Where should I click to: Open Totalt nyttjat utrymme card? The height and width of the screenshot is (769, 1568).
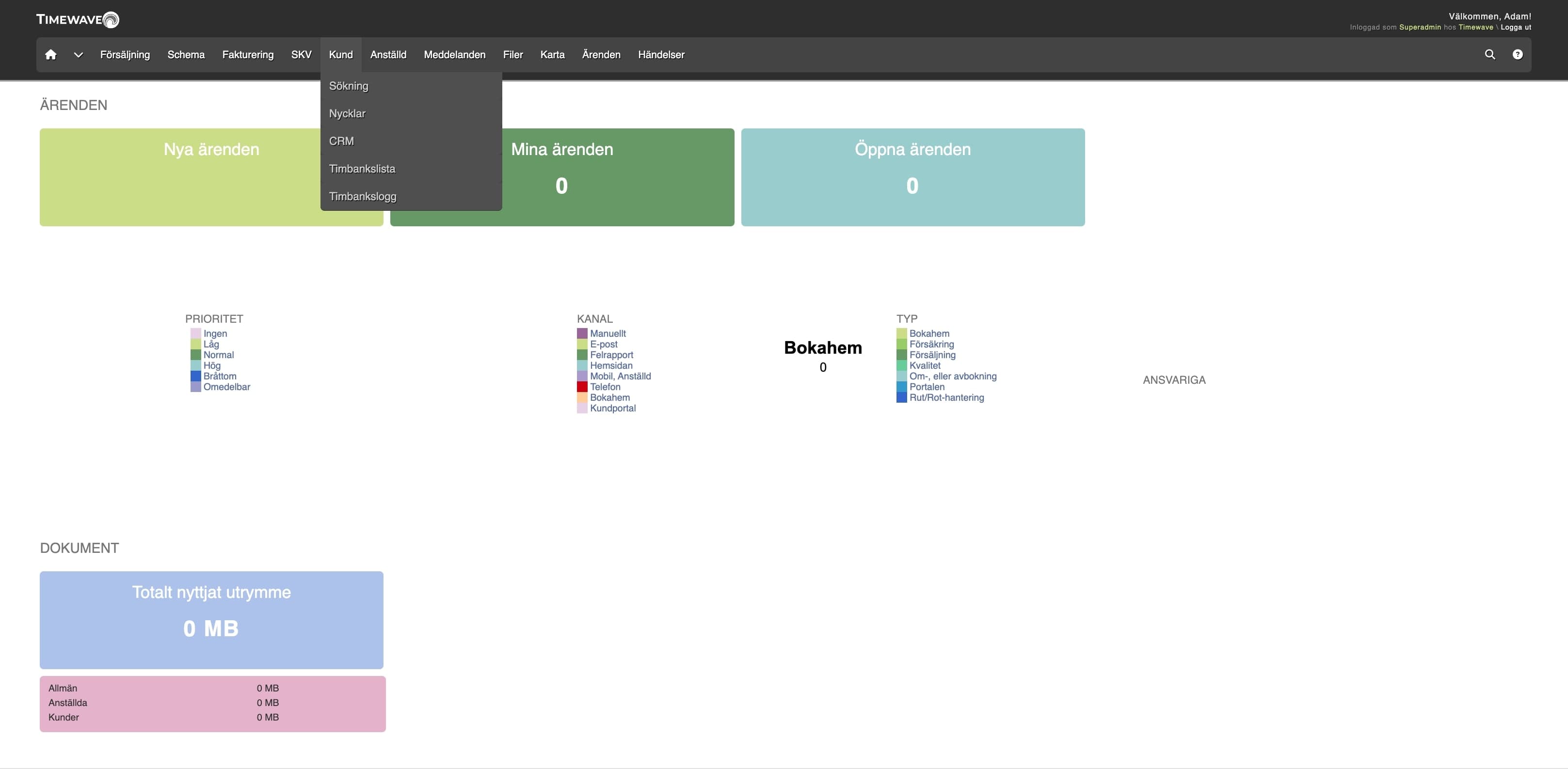211,620
